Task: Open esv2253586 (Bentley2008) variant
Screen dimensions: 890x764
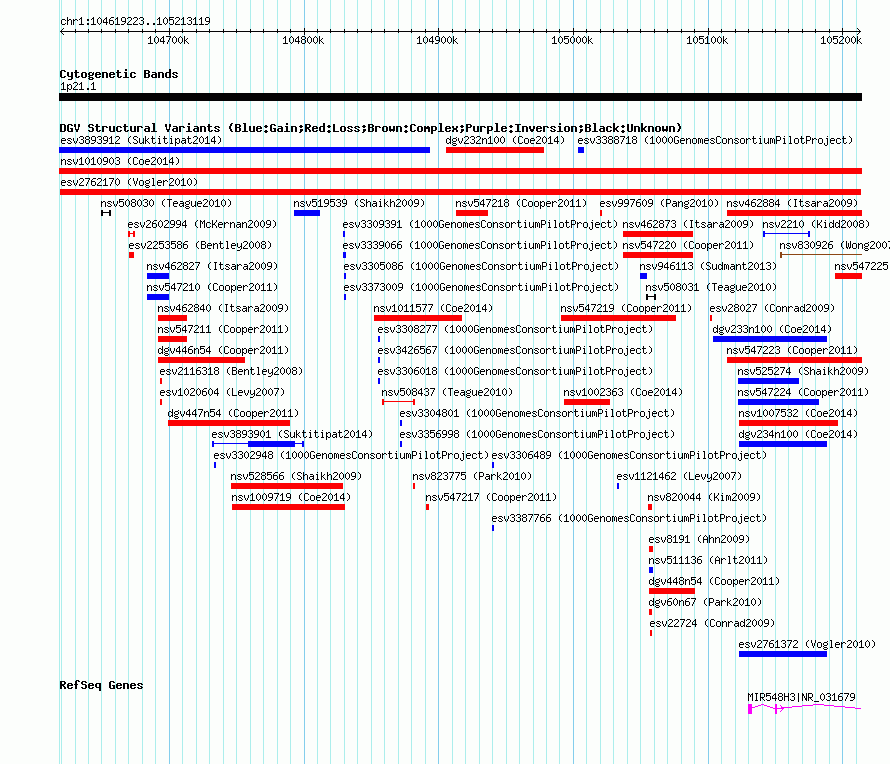Action: [200, 245]
